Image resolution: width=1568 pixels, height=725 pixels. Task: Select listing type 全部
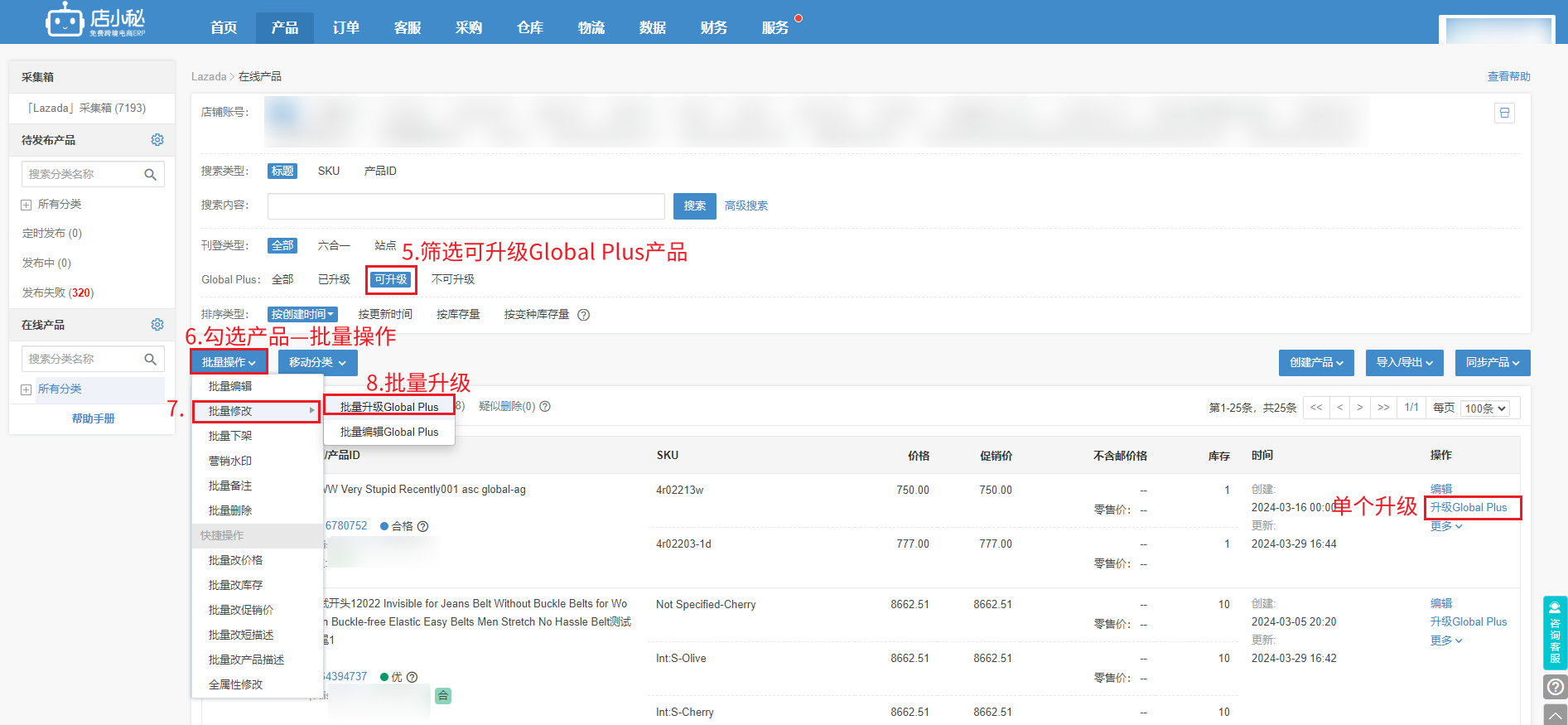(282, 245)
